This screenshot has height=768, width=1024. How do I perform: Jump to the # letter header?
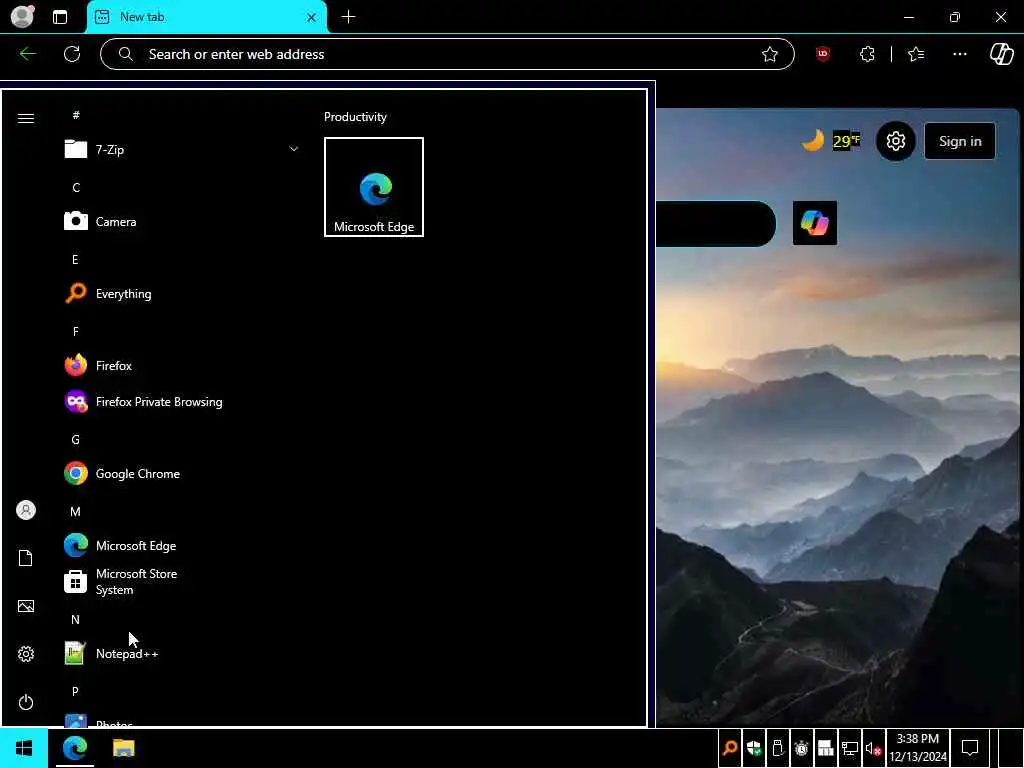click(x=76, y=115)
